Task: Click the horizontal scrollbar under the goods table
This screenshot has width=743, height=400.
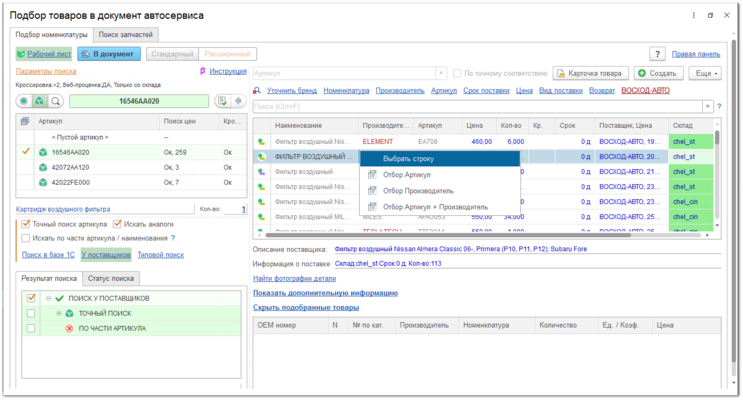Action: pos(448,235)
